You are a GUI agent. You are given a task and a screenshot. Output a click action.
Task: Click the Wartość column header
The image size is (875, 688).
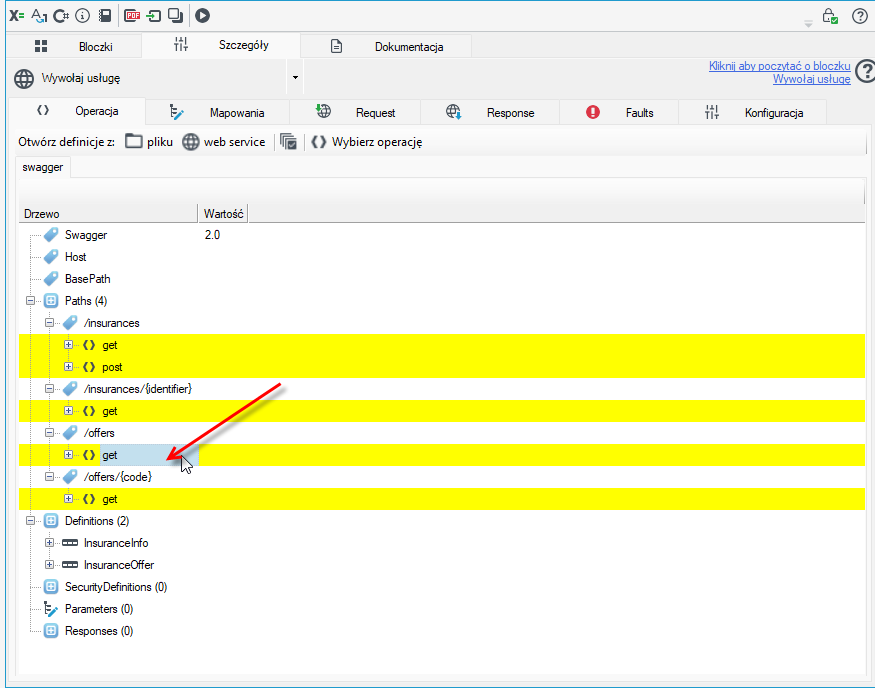click(223, 214)
